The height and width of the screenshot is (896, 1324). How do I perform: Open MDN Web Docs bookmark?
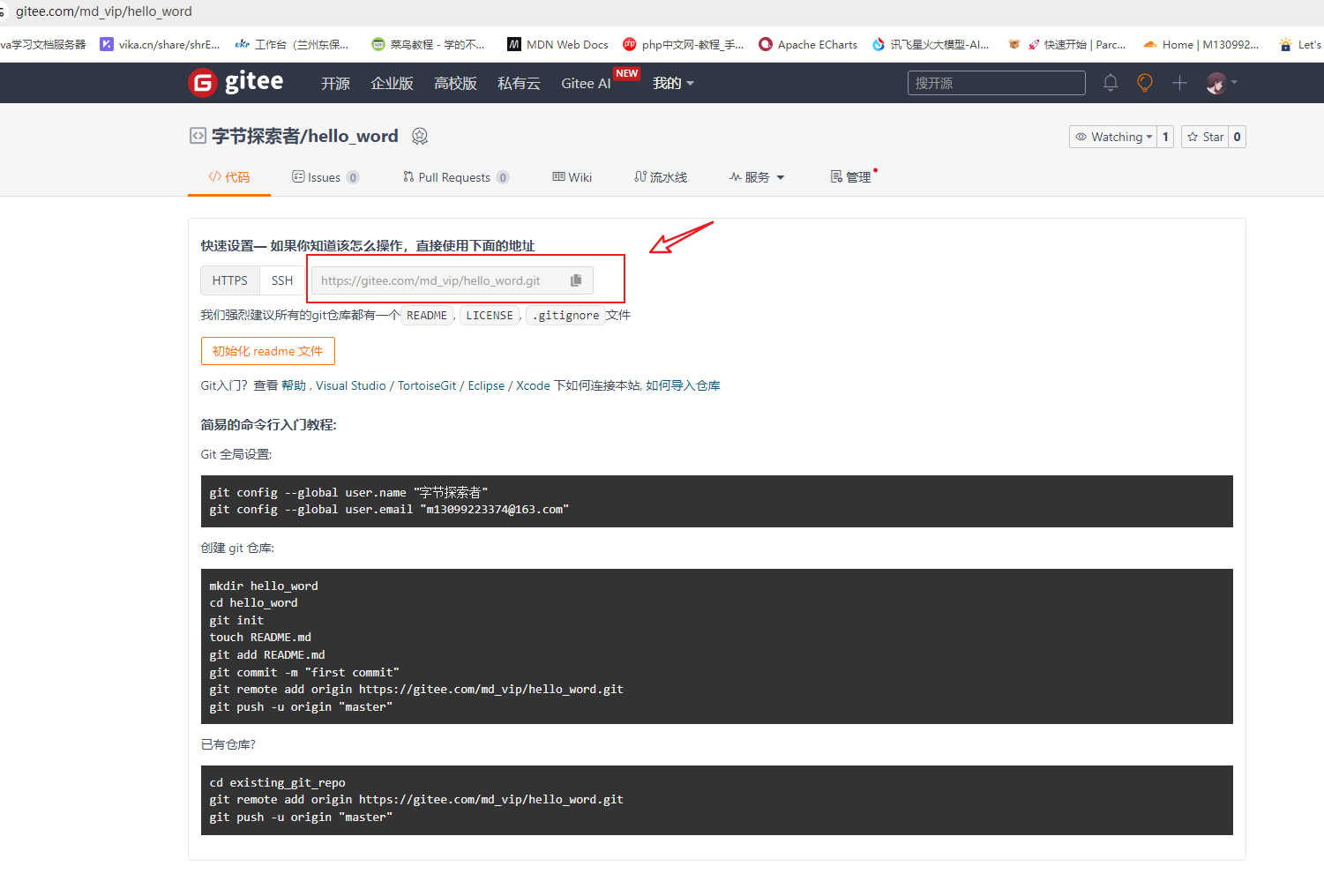click(x=557, y=44)
